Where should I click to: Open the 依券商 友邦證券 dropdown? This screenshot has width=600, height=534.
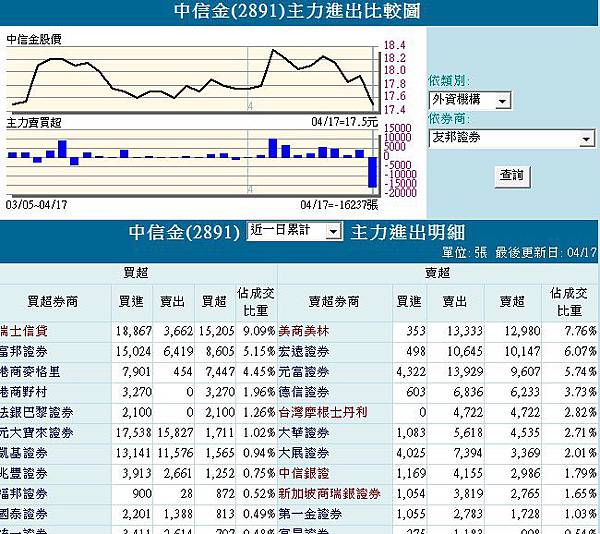pos(512,138)
